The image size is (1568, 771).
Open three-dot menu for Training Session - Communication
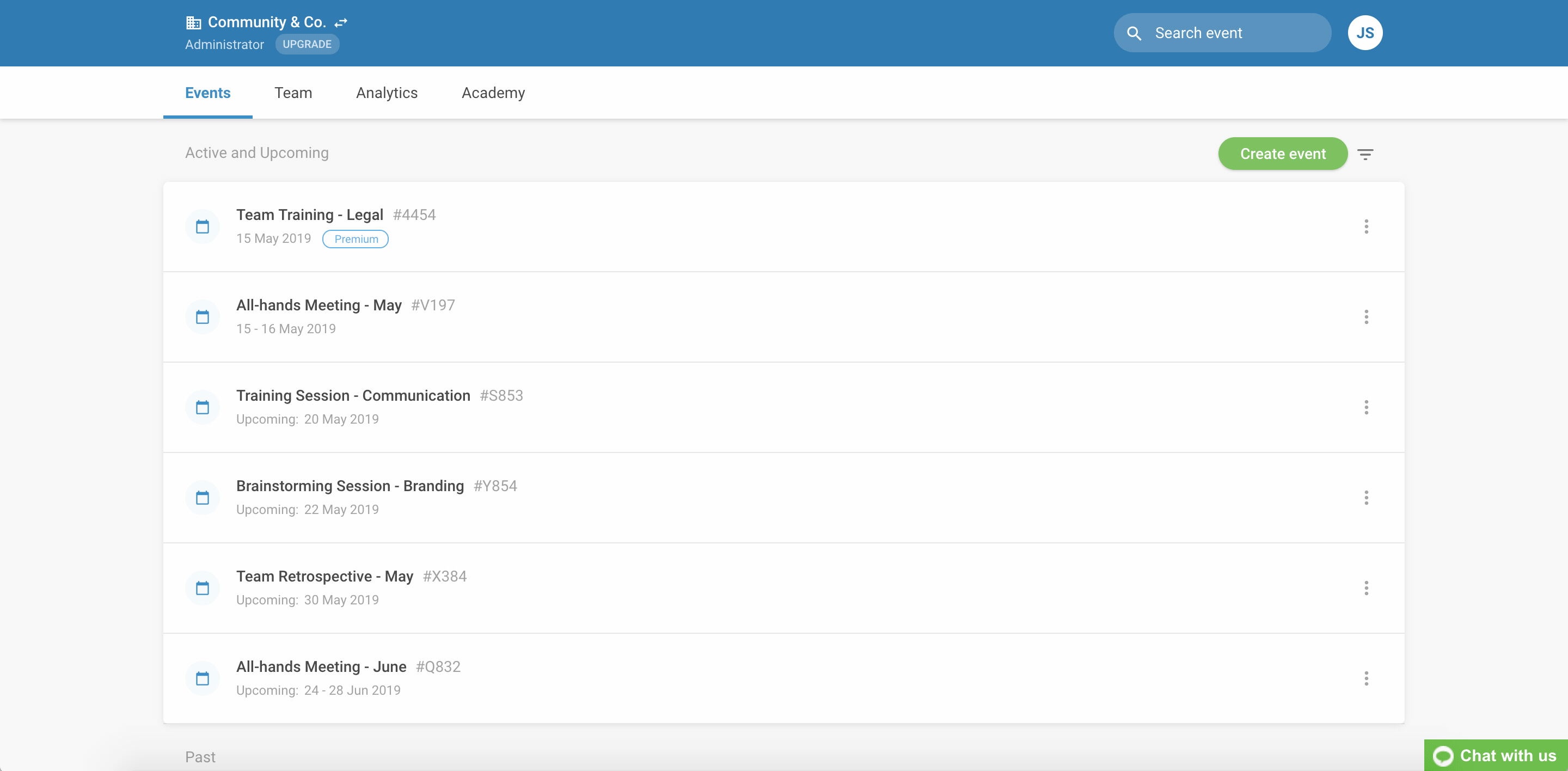click(1366, 407)
